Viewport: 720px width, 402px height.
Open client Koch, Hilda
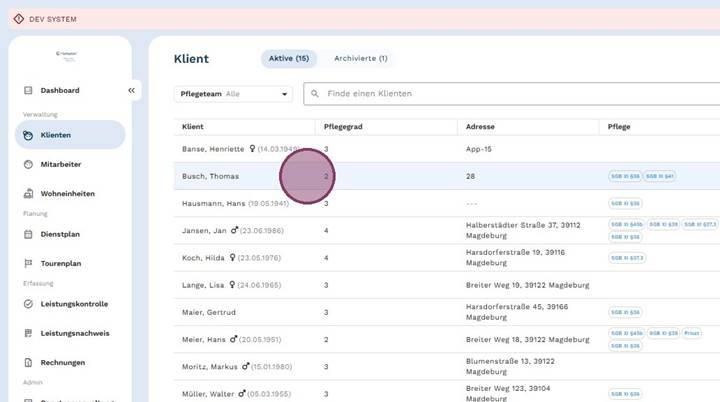click(x=203, y=258)
